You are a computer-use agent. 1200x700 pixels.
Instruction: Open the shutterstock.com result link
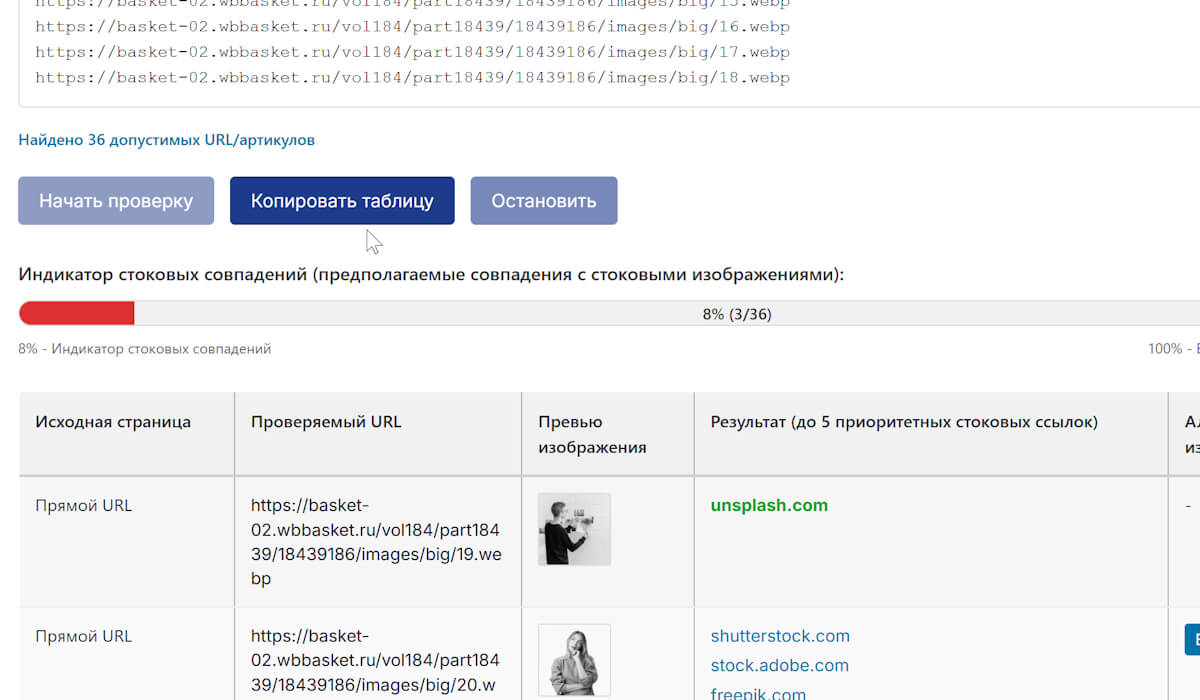click(x=780, y=636)
